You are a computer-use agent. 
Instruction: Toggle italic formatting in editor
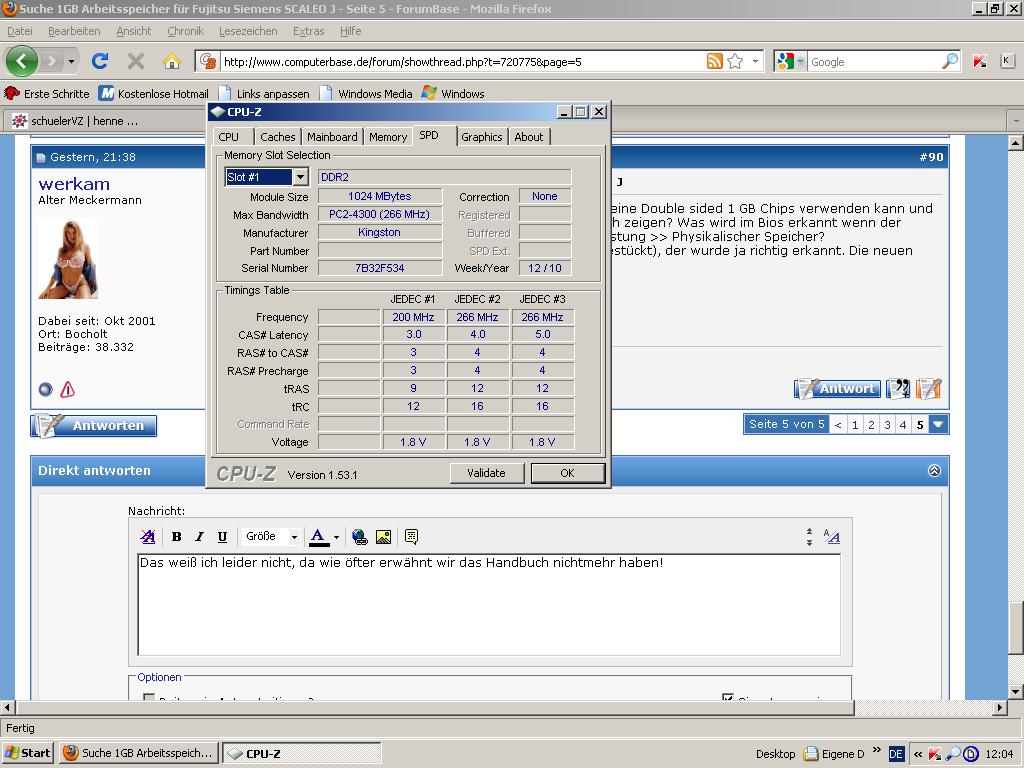point(199,537)
